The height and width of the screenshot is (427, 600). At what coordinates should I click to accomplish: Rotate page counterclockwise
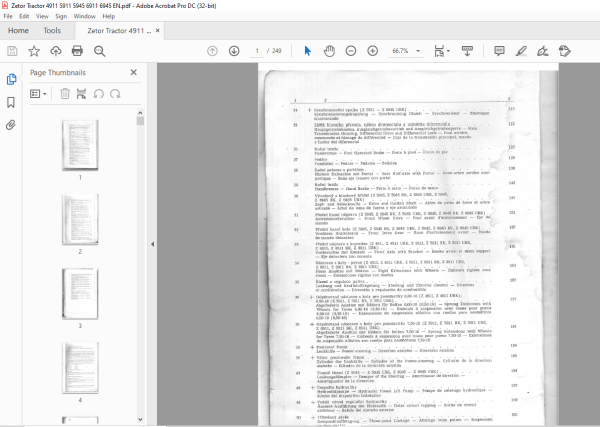click(98, 94)
